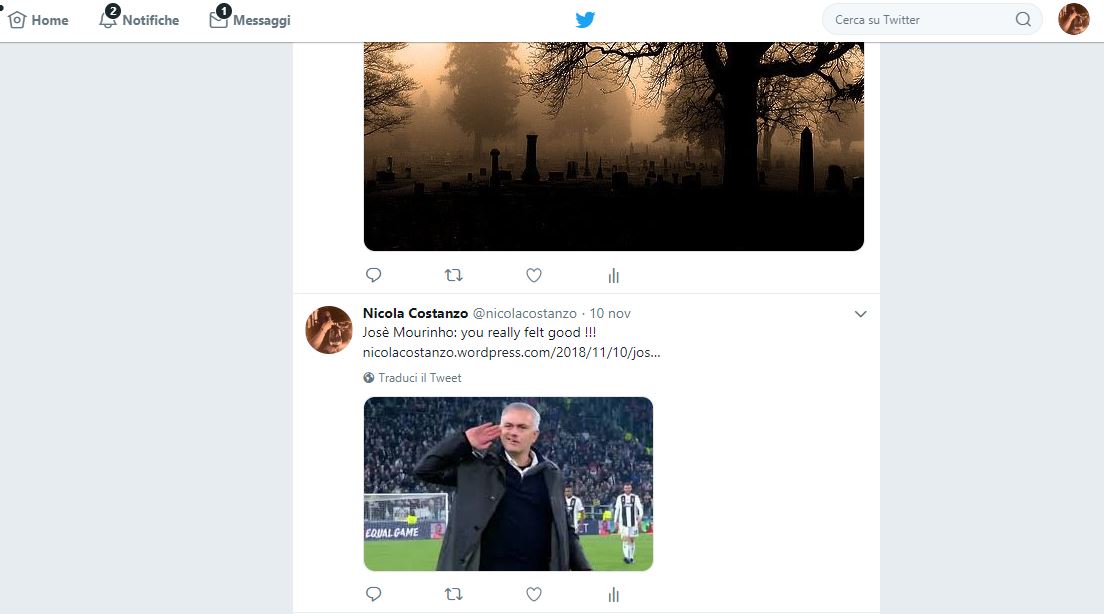Reply to the Mourinho tweet
Screen dimensions: 1104x614
click(374, 594)
